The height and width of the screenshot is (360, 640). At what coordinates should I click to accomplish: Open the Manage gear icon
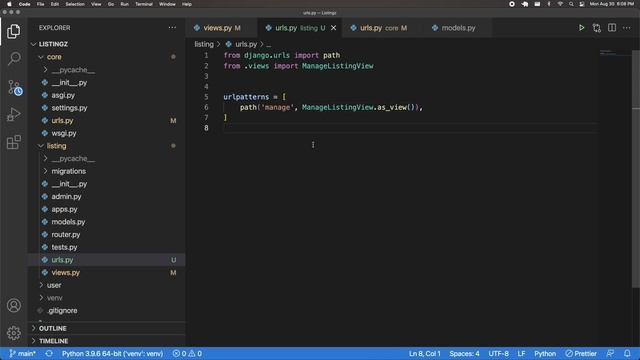tap(14, 333)
